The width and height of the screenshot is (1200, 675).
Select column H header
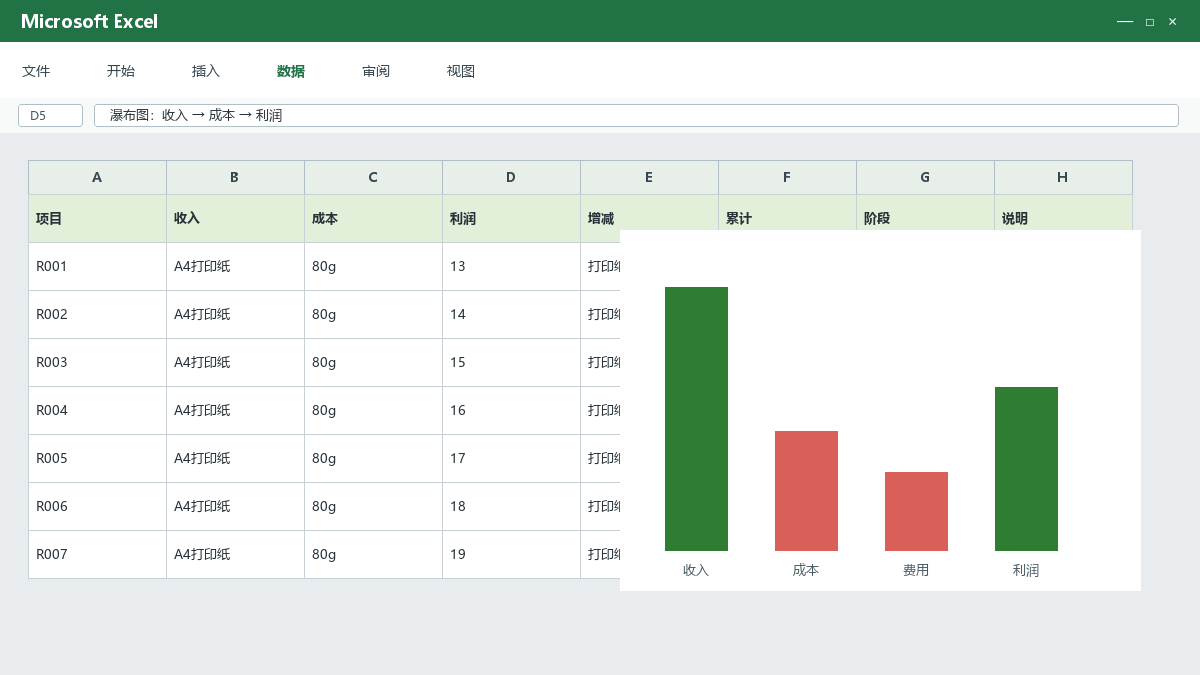(1063, 177)
